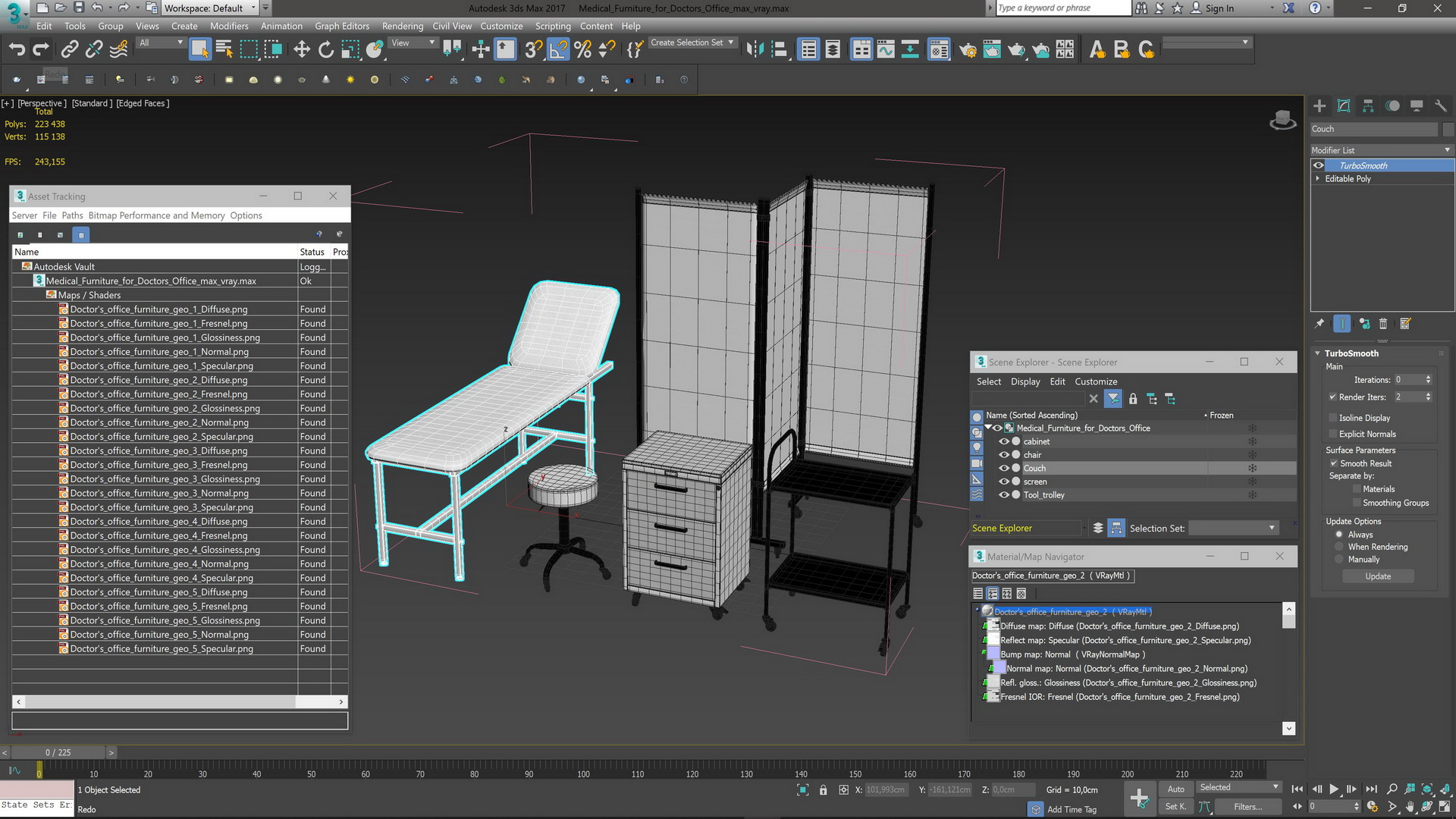The image size is (1456, 819).
Task: Open the Hierarchy command panel tab
Action: pos(1368,106)
